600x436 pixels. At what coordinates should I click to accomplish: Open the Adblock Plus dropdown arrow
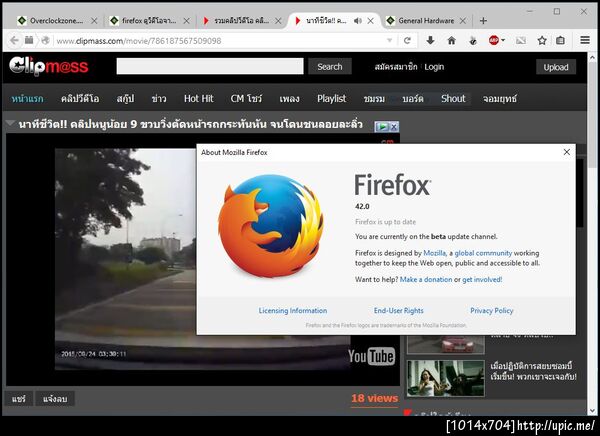click(503, 40)
